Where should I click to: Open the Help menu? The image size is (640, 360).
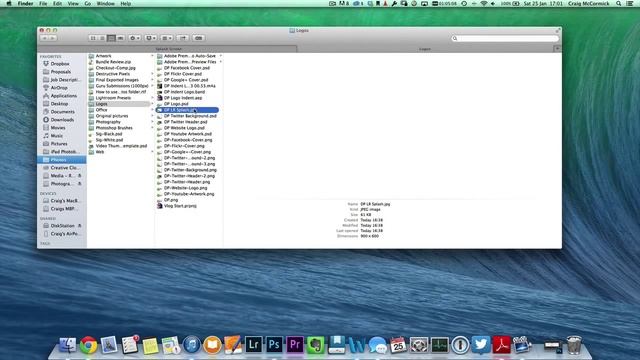tap(126, 4)
